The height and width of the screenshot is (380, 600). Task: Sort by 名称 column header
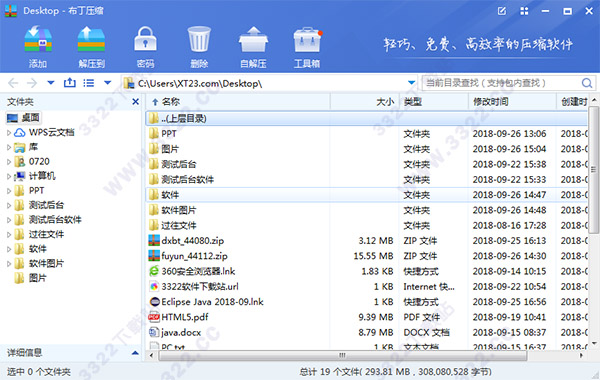237,102
